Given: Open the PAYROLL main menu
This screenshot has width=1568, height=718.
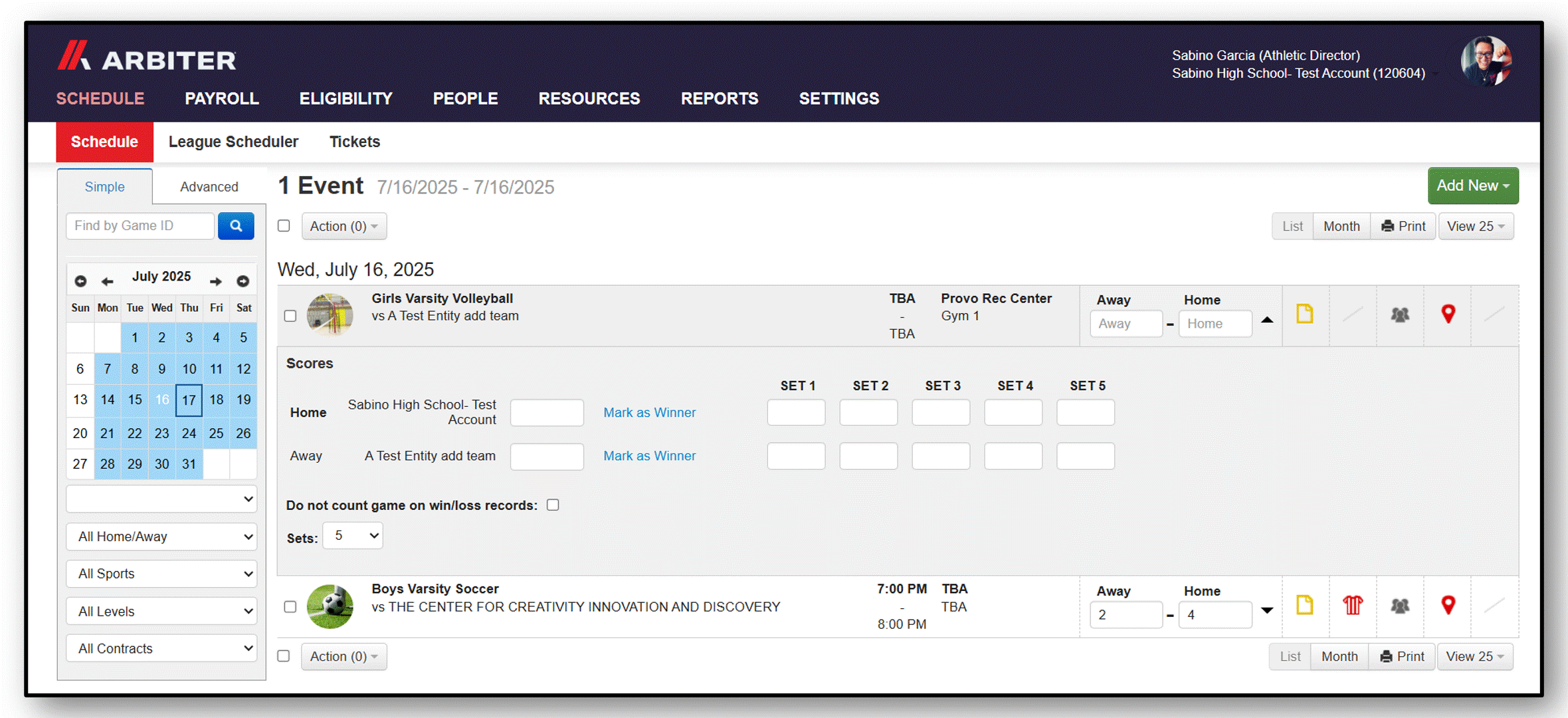Looking at the screenshot, I should point(222,98).
